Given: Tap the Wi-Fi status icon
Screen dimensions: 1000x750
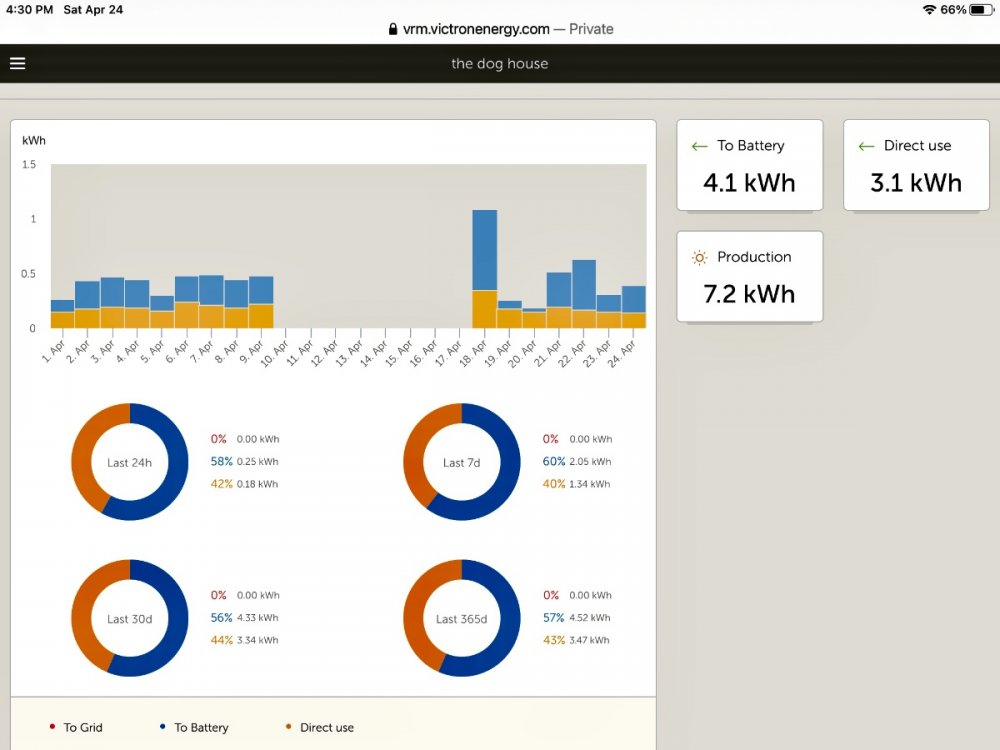Looking at the screenshot, I should point(929,10).
